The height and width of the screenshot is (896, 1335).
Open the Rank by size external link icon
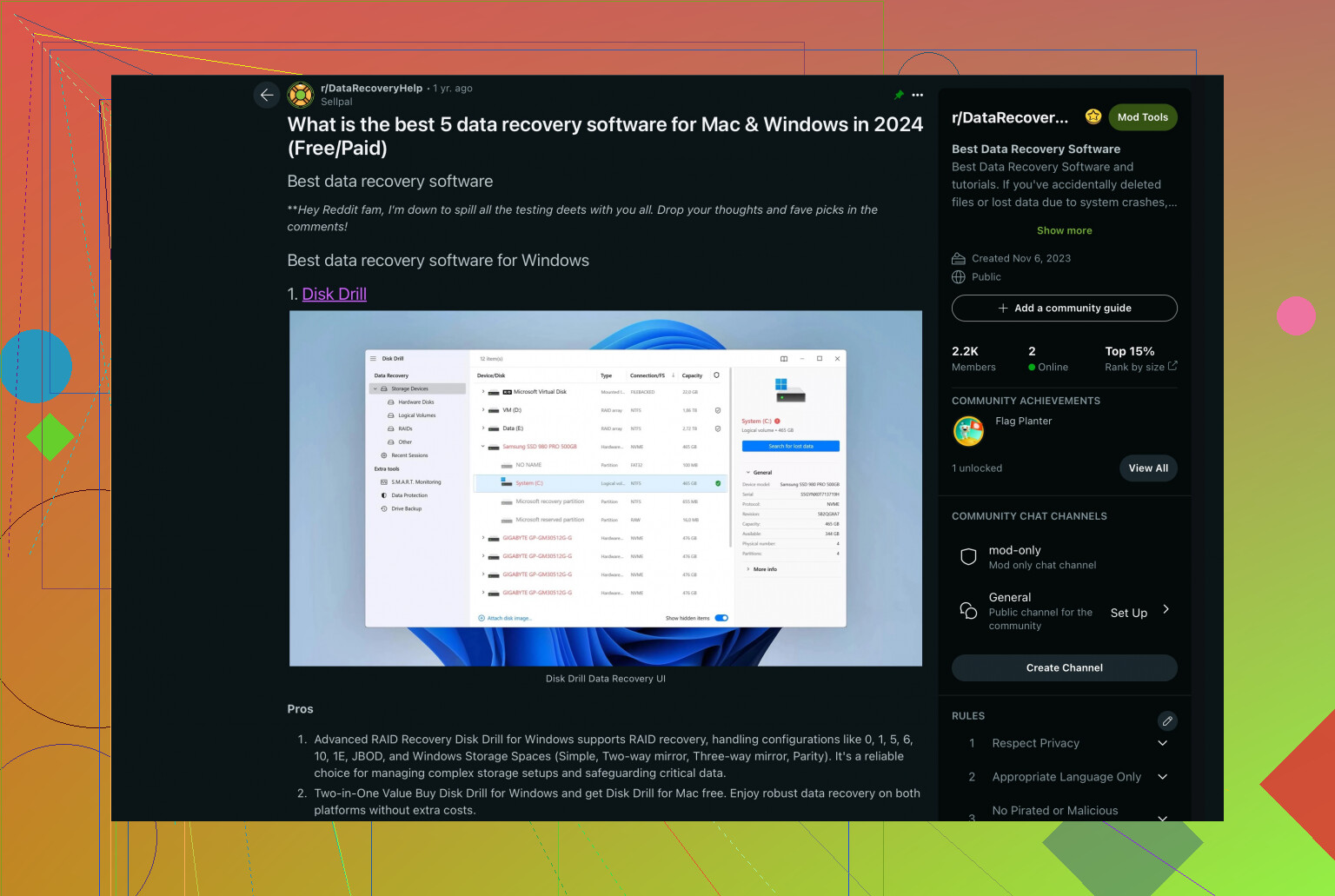pyautogui.click(x=1172, y=366)
